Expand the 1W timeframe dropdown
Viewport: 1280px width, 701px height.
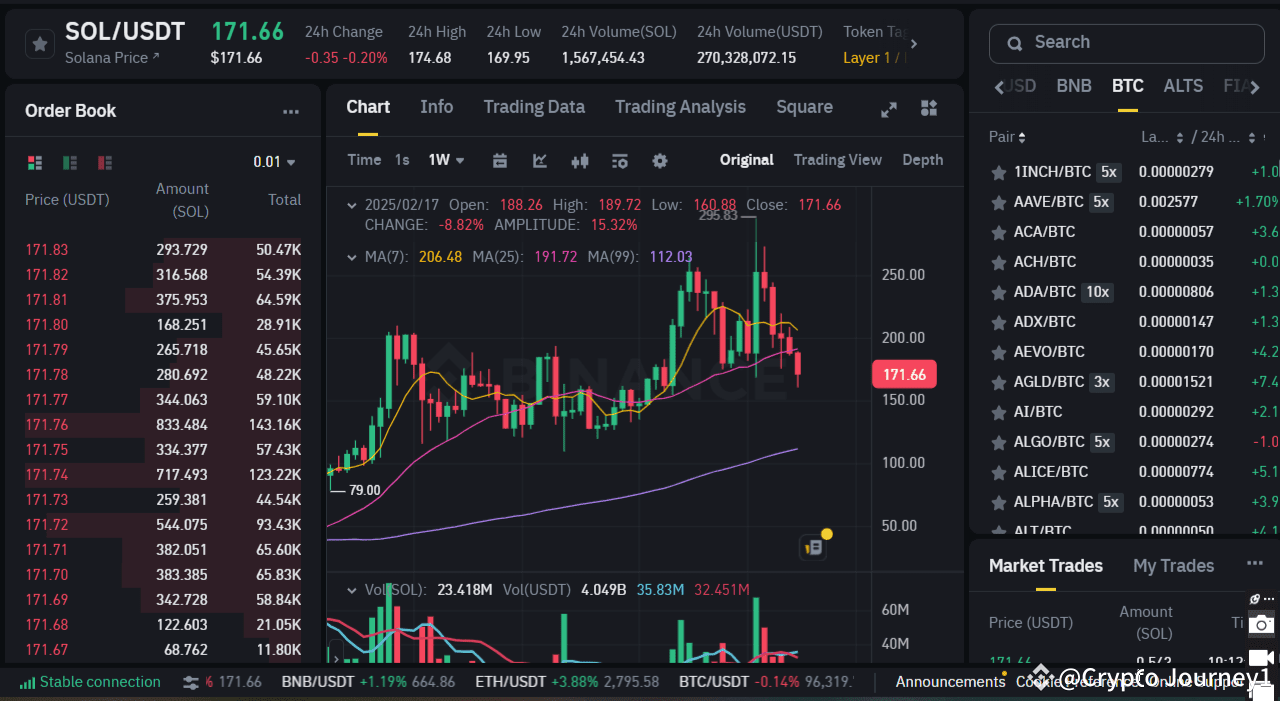[x=446, y=160]
